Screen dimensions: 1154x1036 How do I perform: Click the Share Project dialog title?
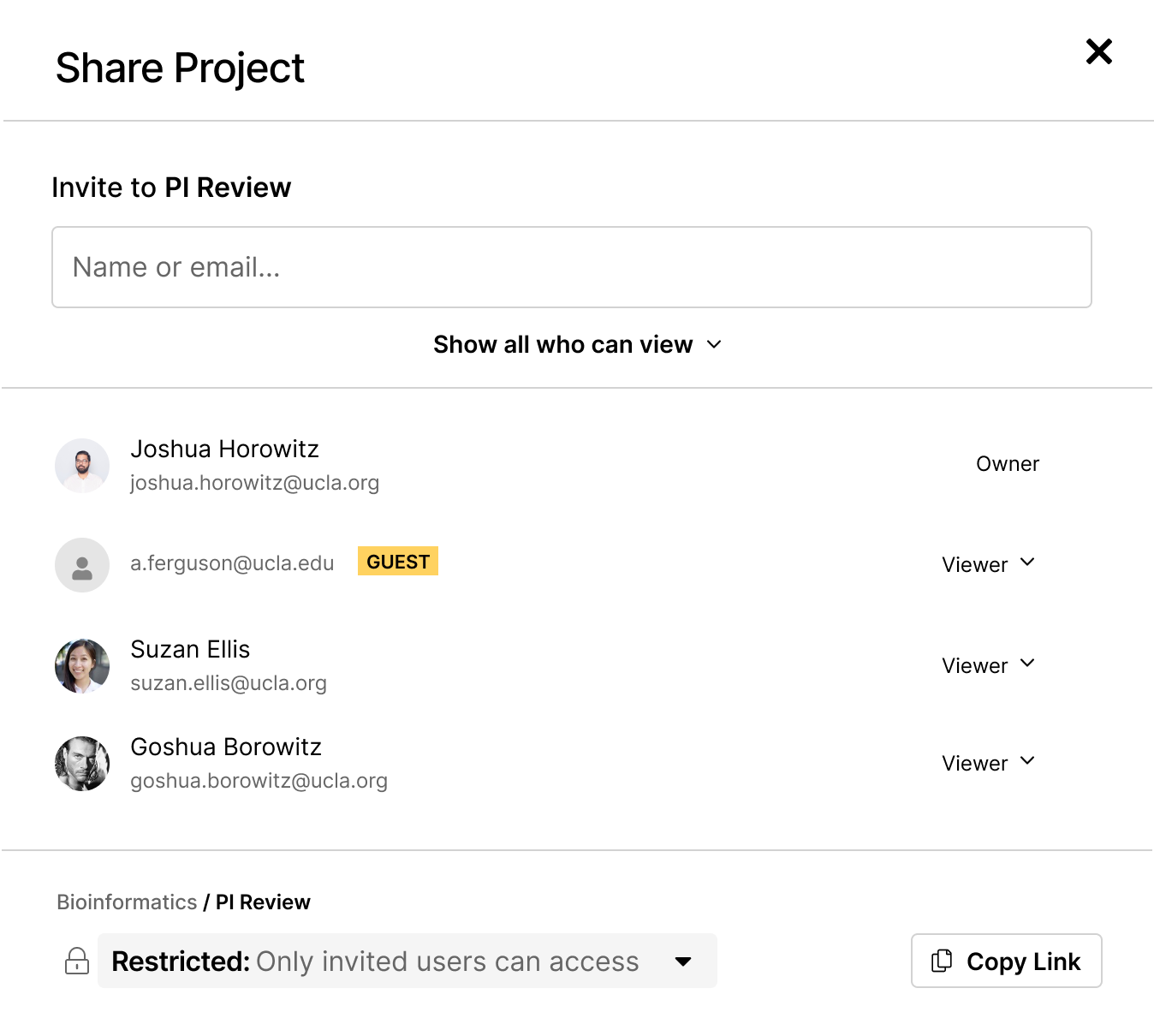[180, 68]
